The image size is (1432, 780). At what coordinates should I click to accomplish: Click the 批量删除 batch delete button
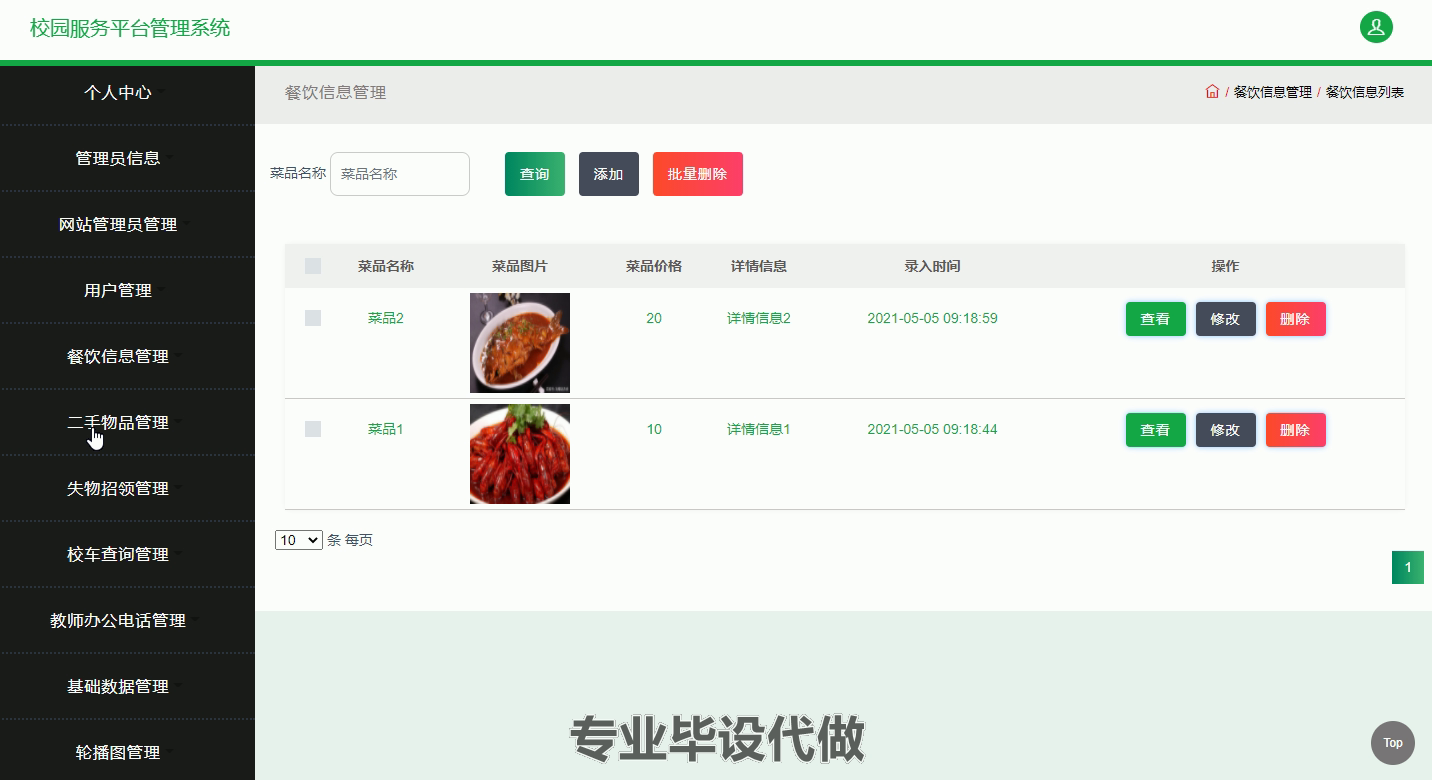coord(698,174)
